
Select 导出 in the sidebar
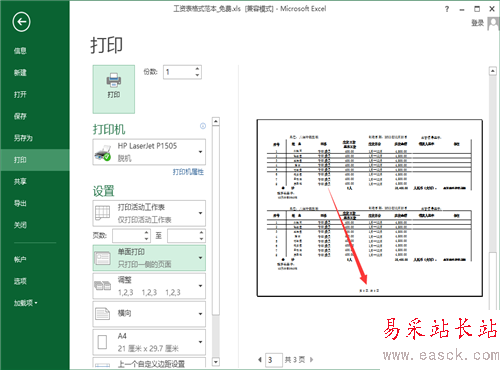click(x=20, y=203)
